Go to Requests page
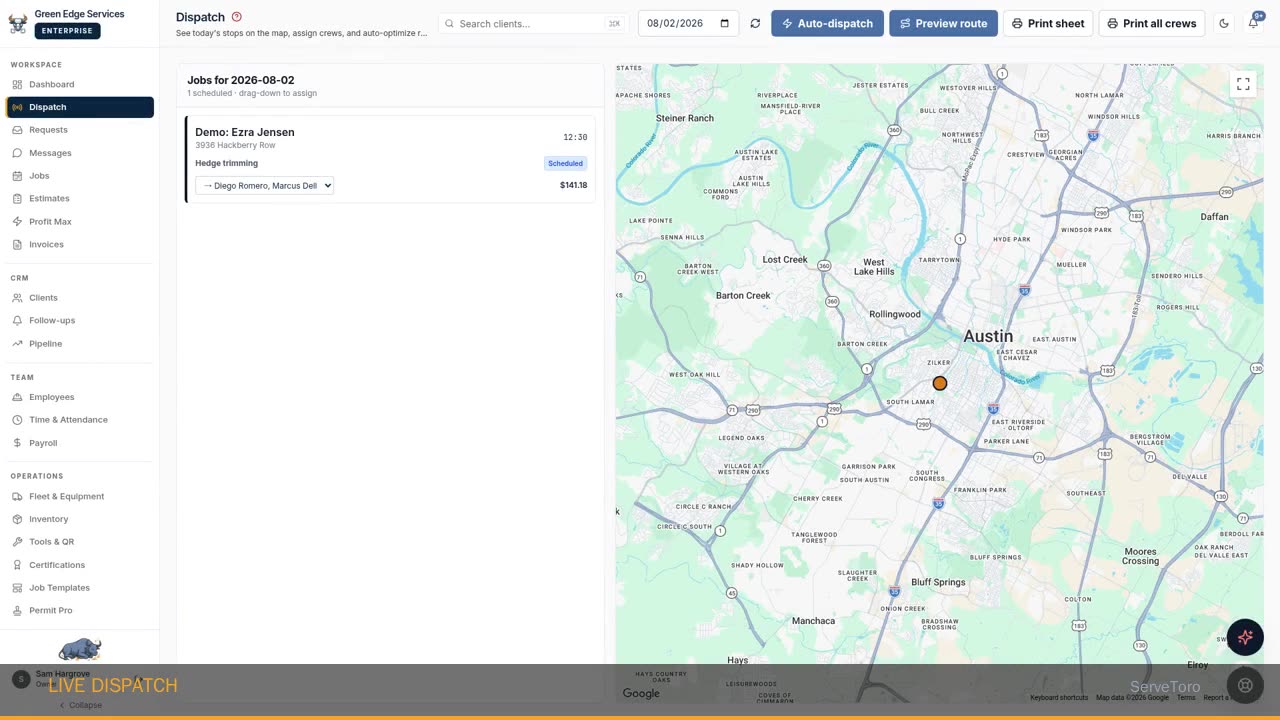Image resolution: width=1280 pixels, height=720 pixels. (80, 130)
